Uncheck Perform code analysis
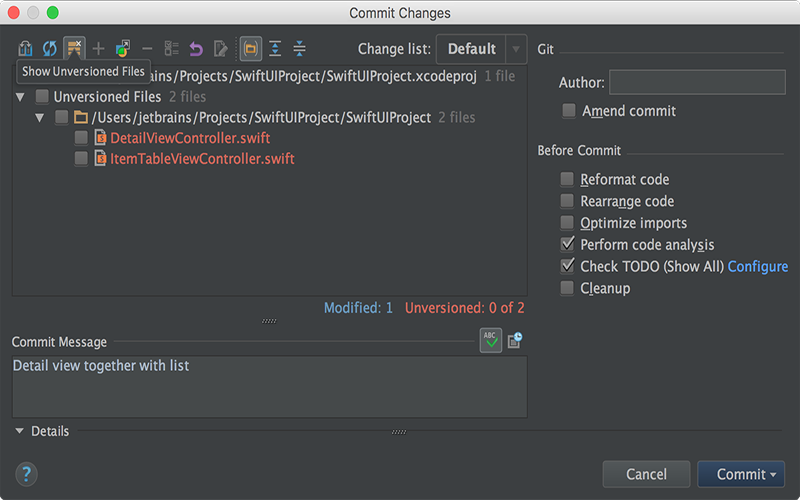Image resolution: width=800 pixels, height=500 pixels. [x=567, y=244]
